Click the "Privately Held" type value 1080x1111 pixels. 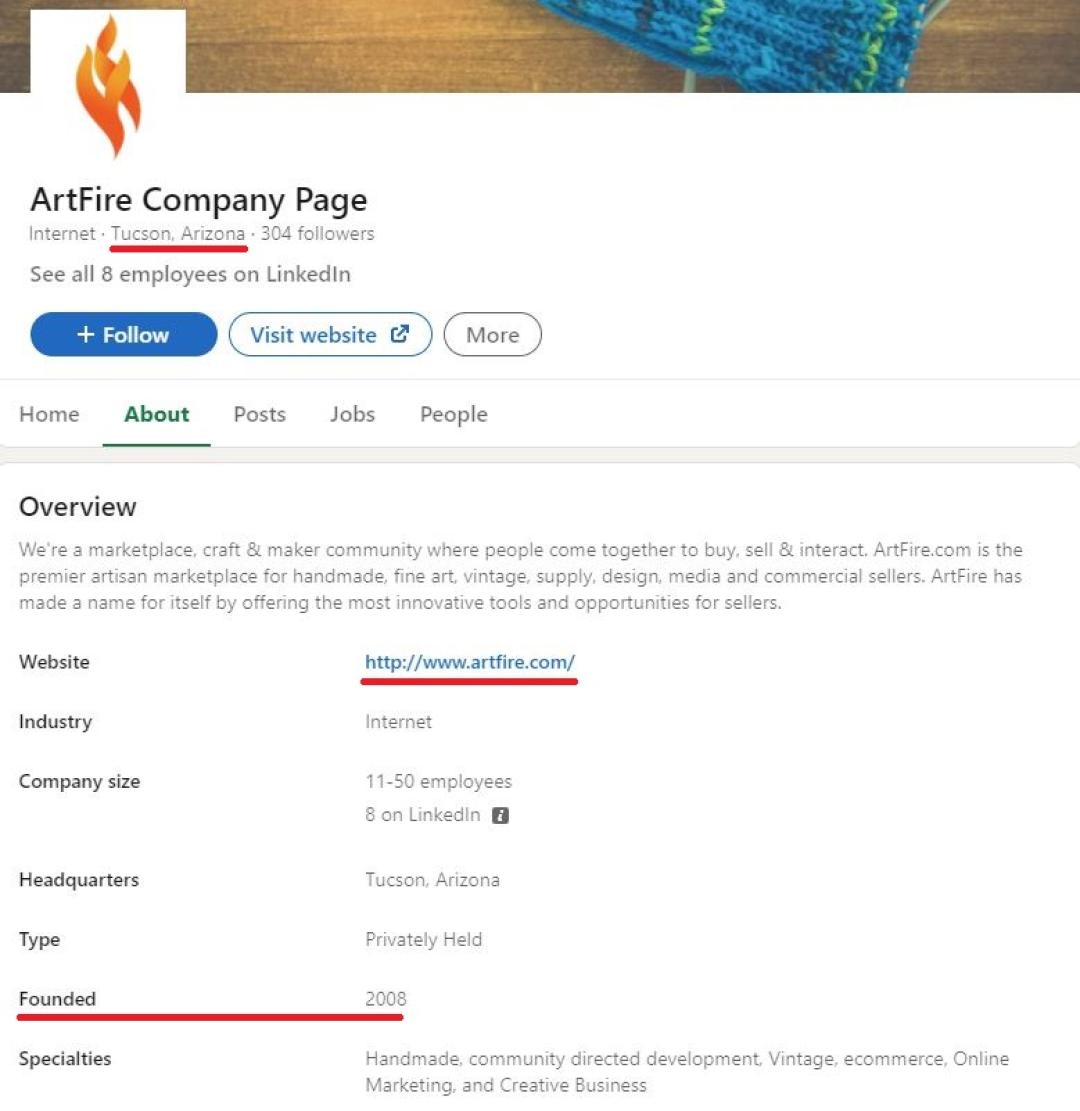click(423, 940)
